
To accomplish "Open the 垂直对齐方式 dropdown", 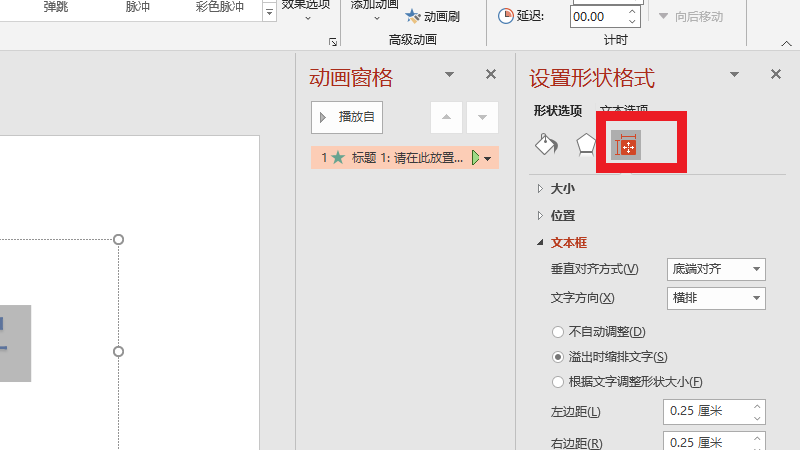I will pyautogui.click(x=715, y=269).
